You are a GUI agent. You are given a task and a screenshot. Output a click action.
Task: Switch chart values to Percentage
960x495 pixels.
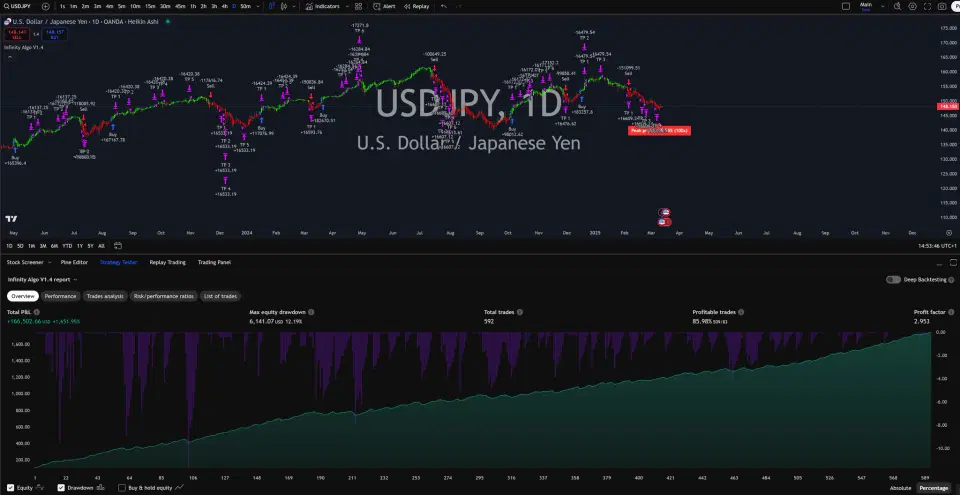click(x=934, y=488)
